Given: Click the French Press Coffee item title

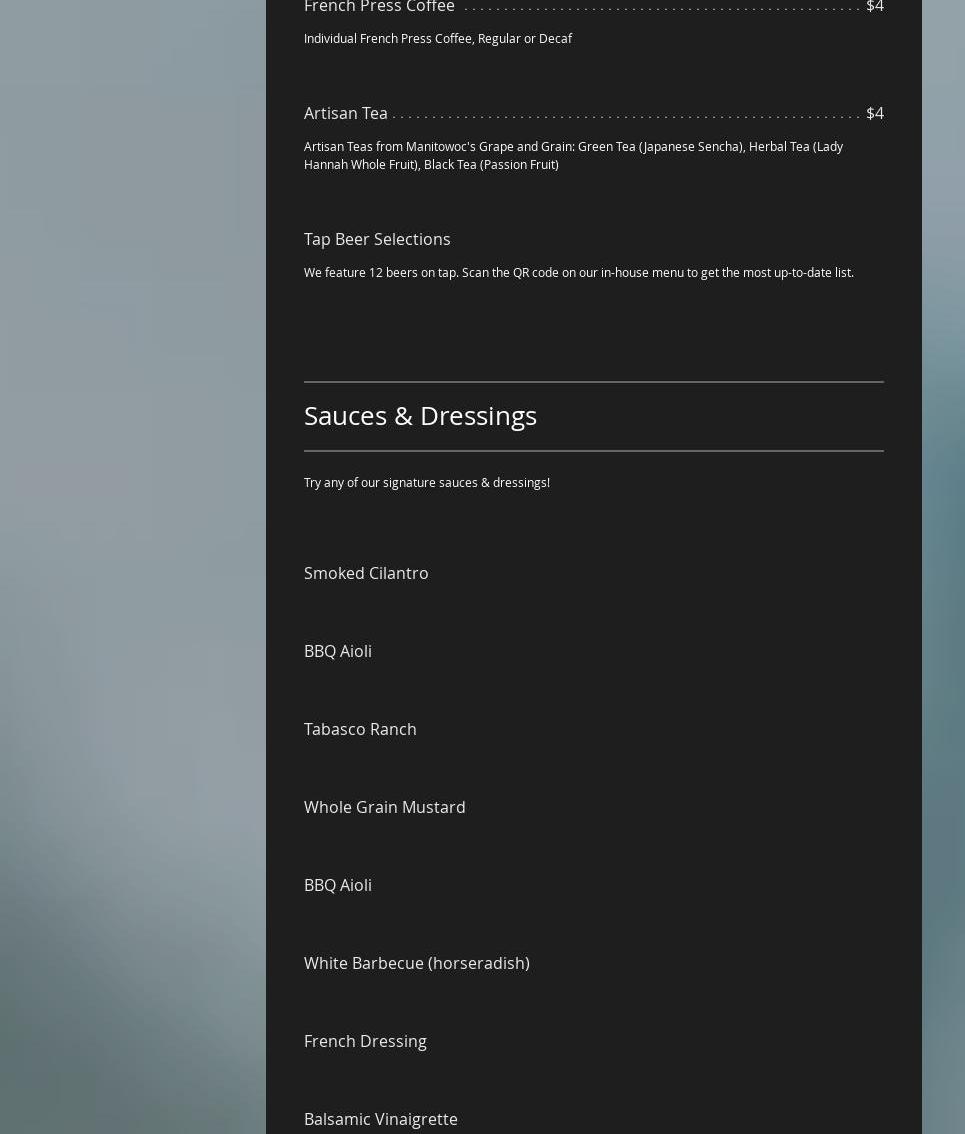Looking at the screenshot, I should 379,7.
